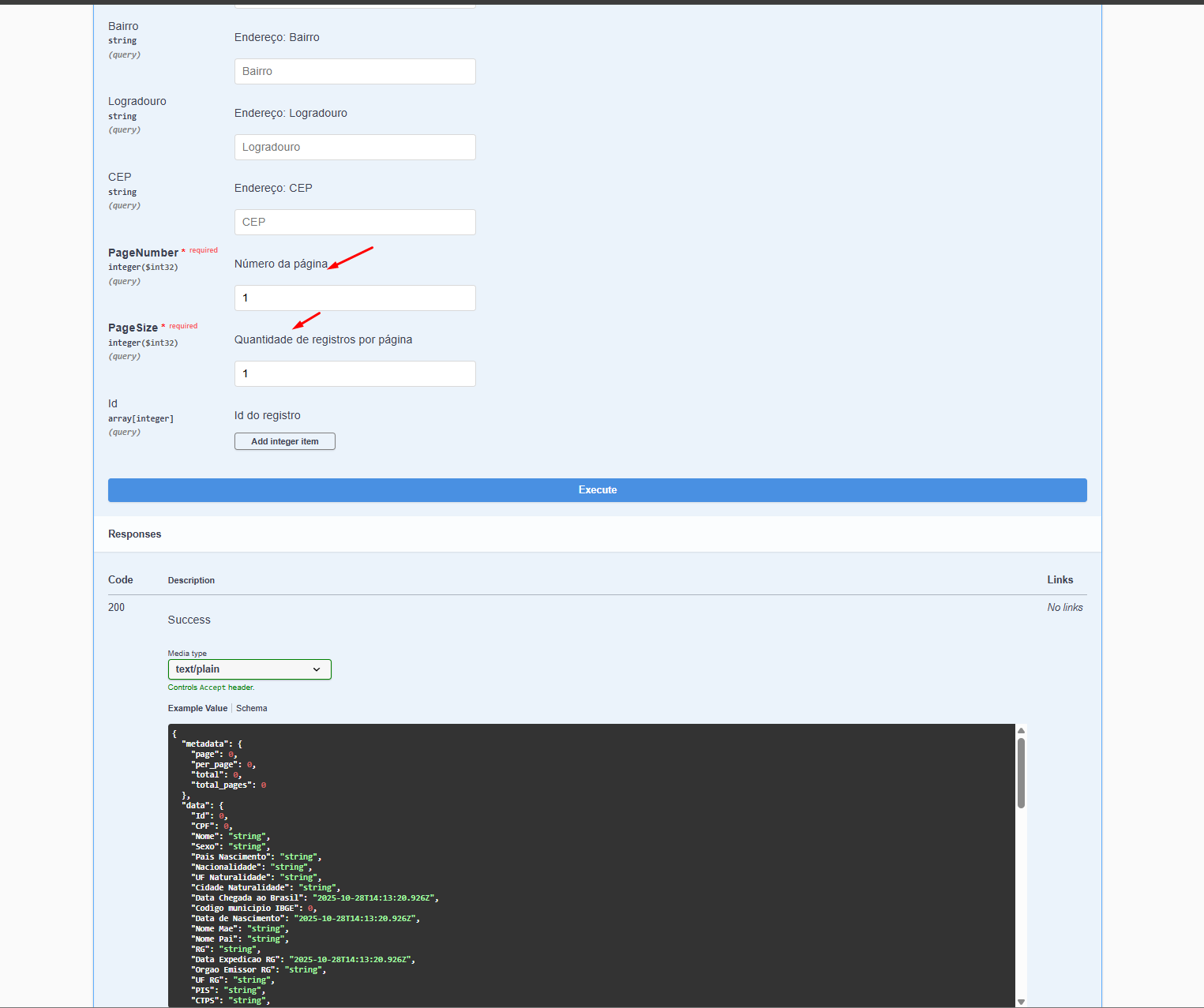The width and height of the screenshot is (1204, 1008).
Task: Click inside the CEP input field
Action: (355, 222)
